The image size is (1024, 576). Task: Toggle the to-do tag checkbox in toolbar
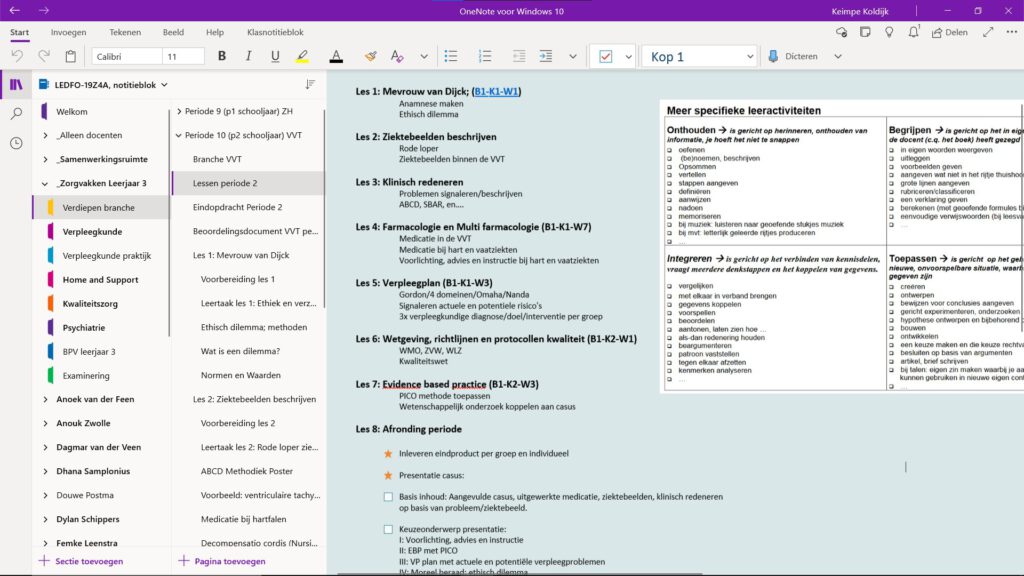pyautogui.click(x=605, y=57)
